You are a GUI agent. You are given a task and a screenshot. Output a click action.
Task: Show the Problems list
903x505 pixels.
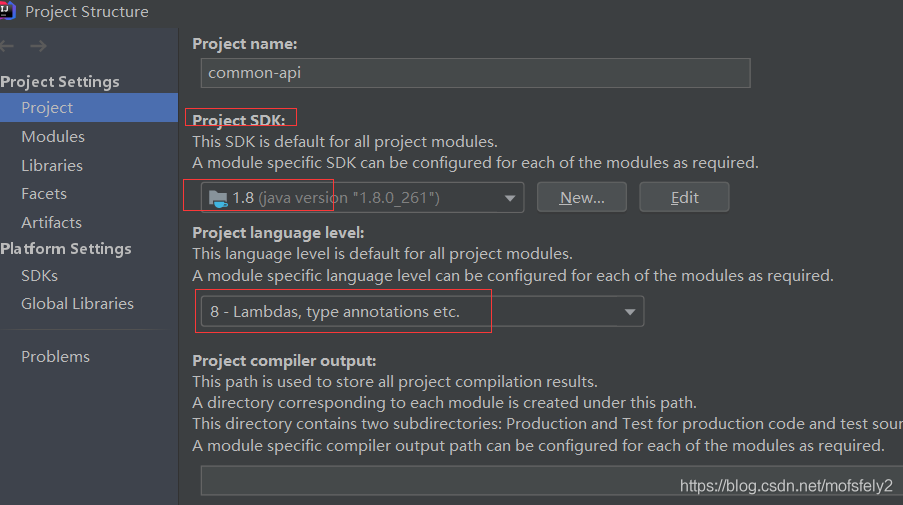[x=55, y=357]
